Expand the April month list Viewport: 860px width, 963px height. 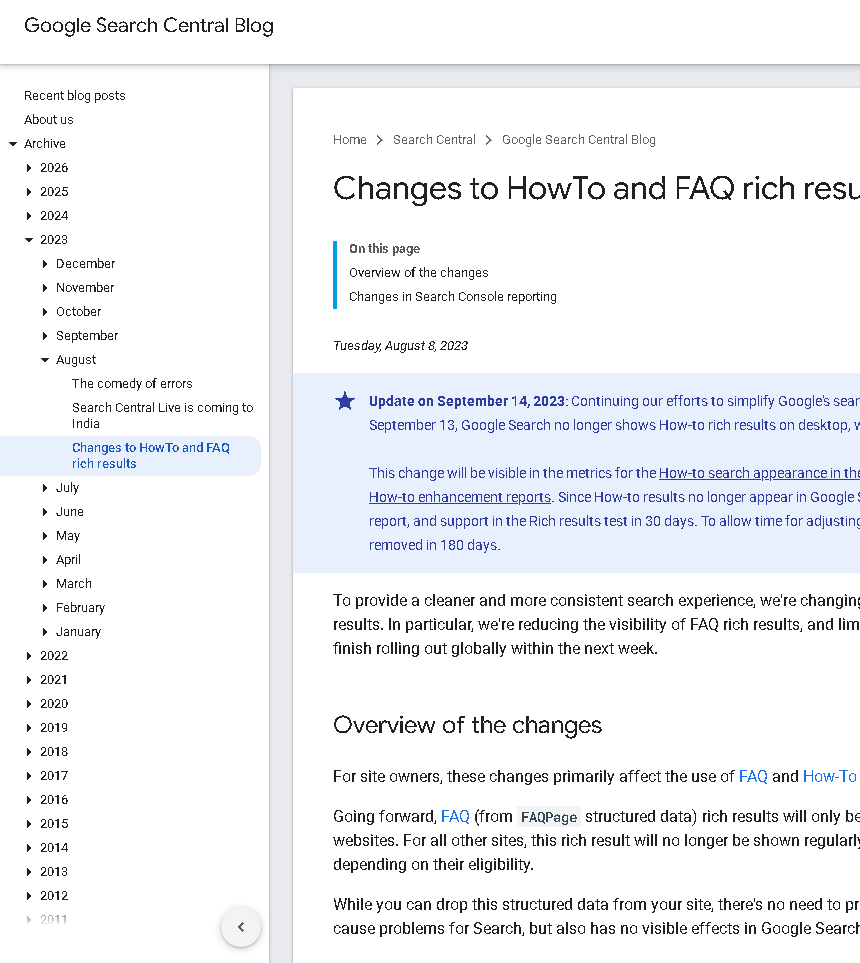[45, 559]
